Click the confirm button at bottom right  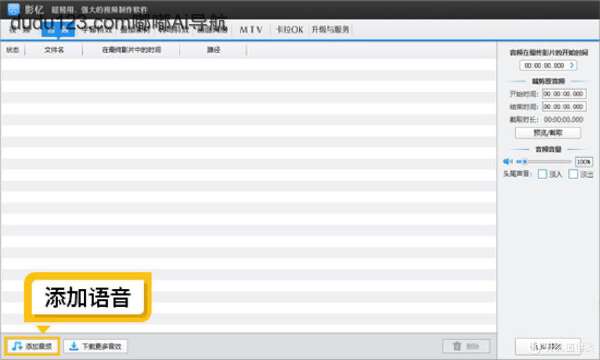tap(548, 347)
